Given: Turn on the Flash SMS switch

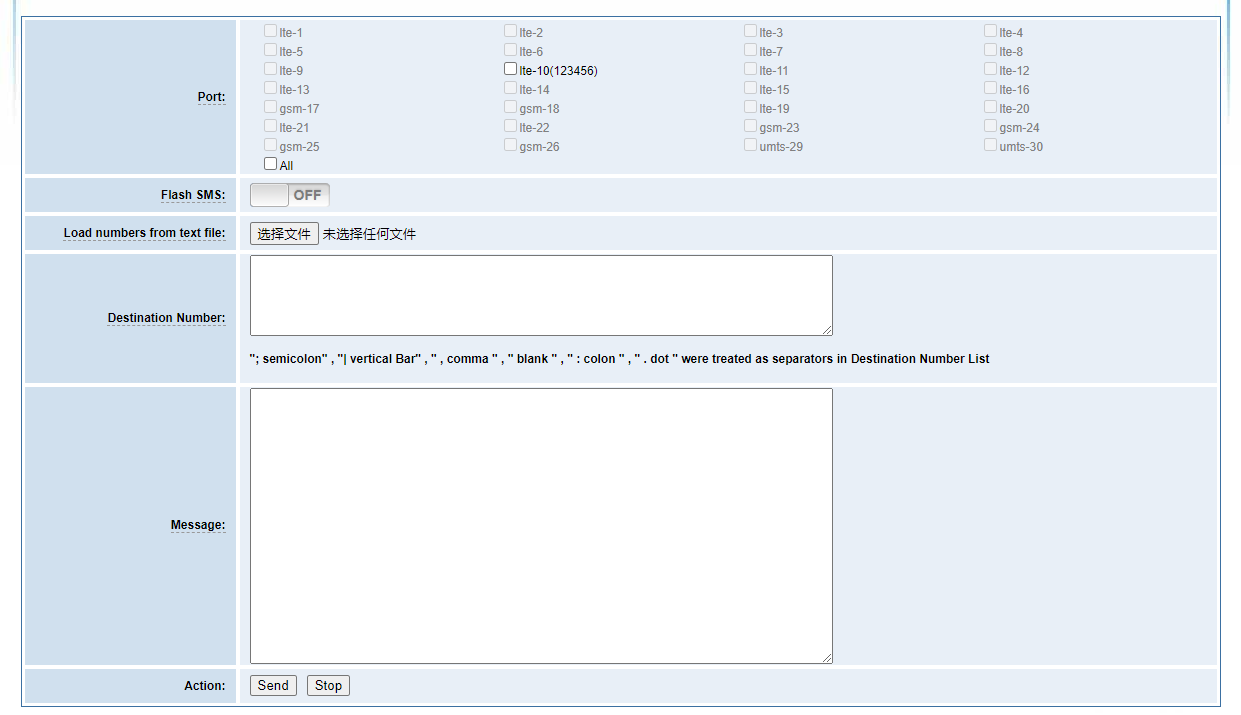Looking at the screenshot, I should click(289, 195).
